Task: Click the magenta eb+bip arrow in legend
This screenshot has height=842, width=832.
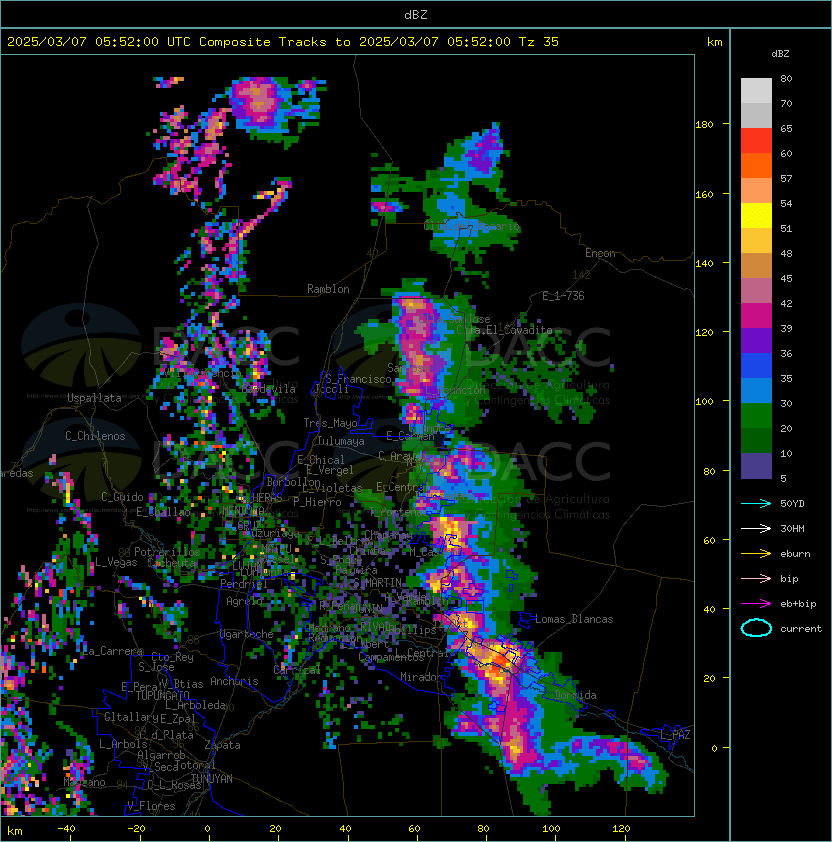Action: [x=756, y=604]
